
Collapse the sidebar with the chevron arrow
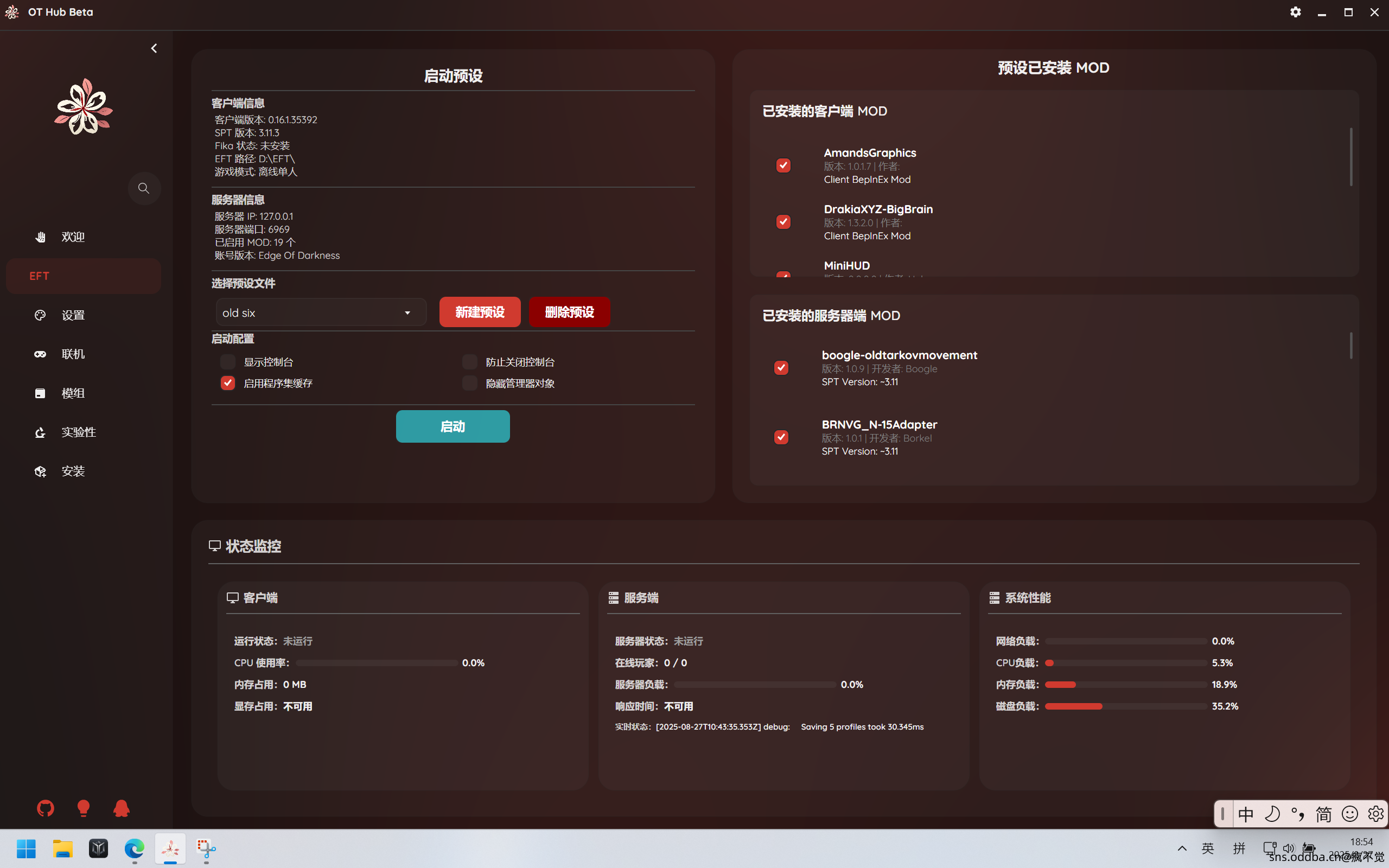(154, 48)
